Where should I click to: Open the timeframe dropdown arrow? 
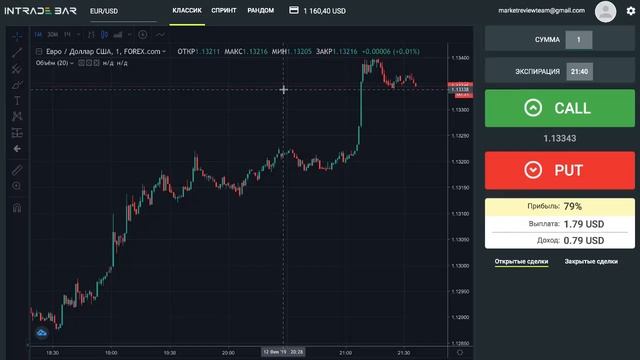click(x=78, y=35)
